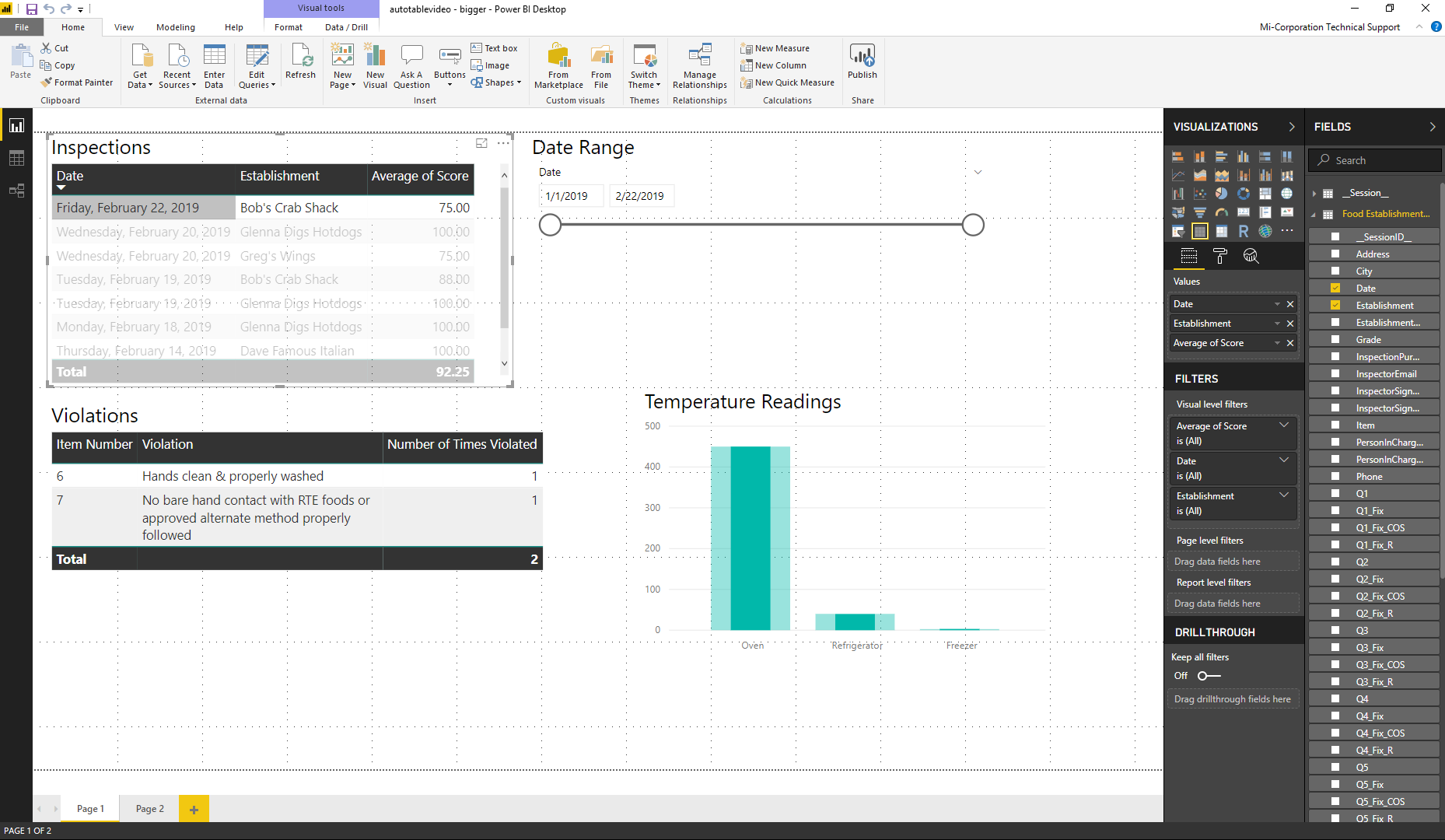Open Date value field dropdown arrow
Screen dimensions: 1445x840
1277,304
